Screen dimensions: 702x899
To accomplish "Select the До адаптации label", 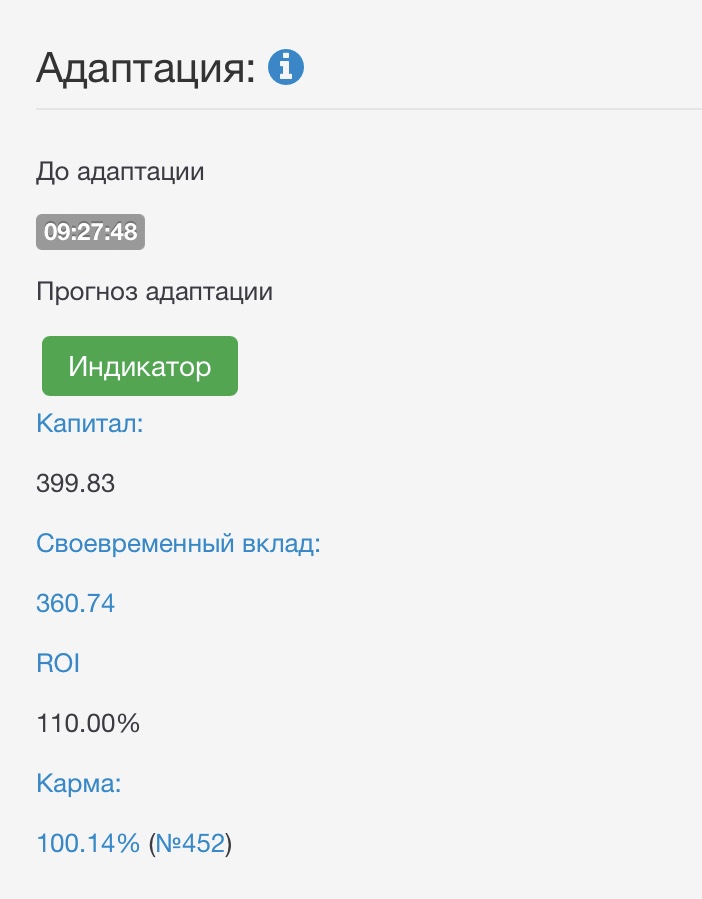I will click(x=120, y=172).
